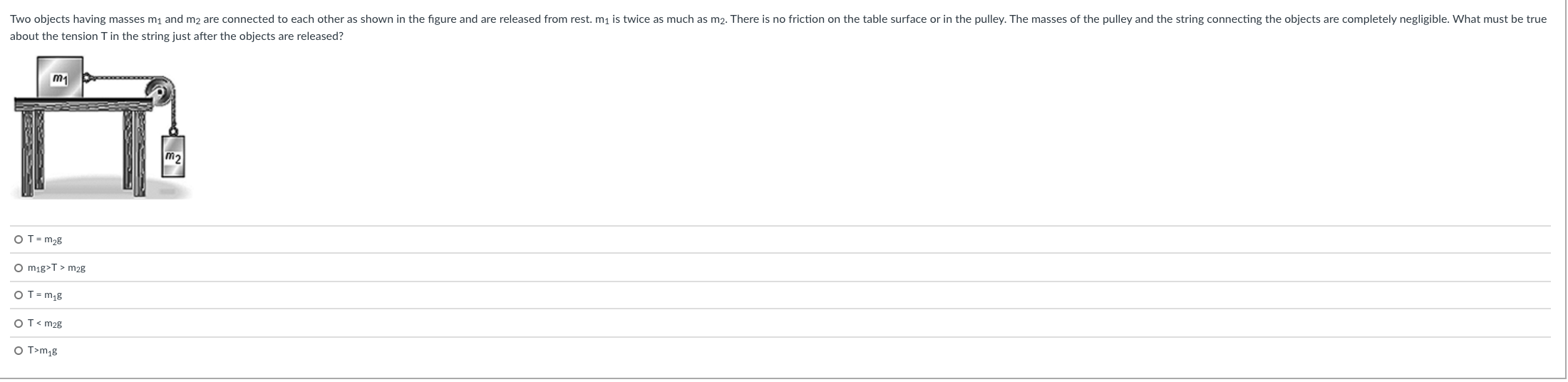Click the hanging m2 block in figure
Screen dimensions: 1568x382
(173, 155)
